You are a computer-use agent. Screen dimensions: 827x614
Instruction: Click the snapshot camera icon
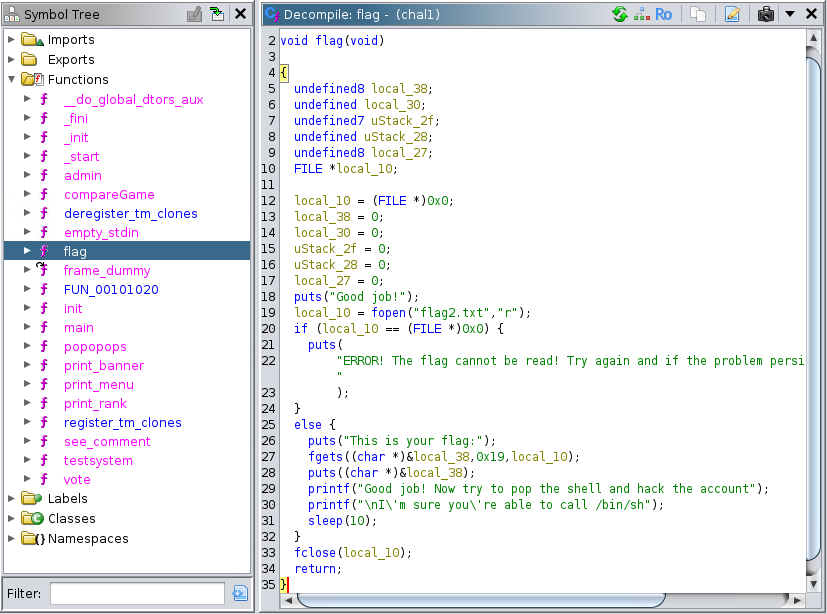[x=765, y=14]
